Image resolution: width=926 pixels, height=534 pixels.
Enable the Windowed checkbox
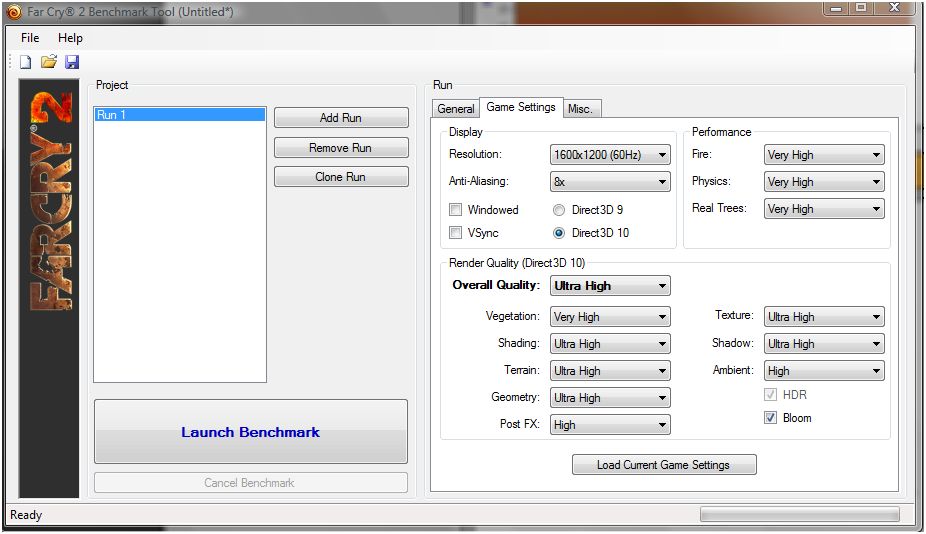pos(455,210)
